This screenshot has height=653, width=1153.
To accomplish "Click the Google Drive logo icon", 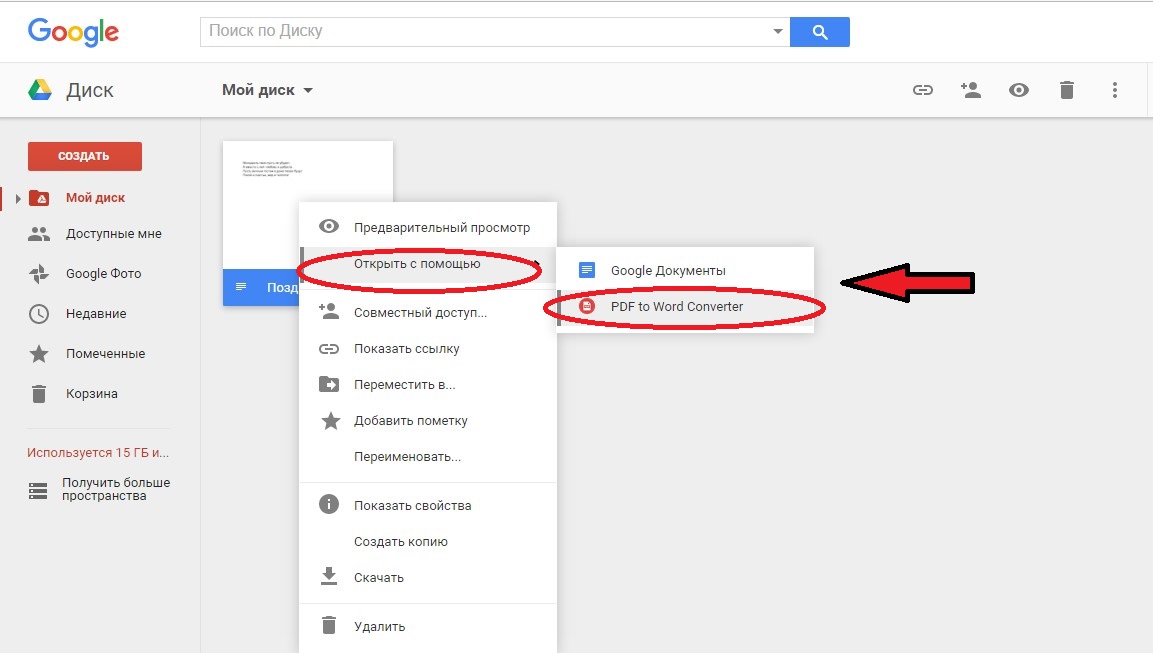I will pyautogui.click(x=40, y=90).
